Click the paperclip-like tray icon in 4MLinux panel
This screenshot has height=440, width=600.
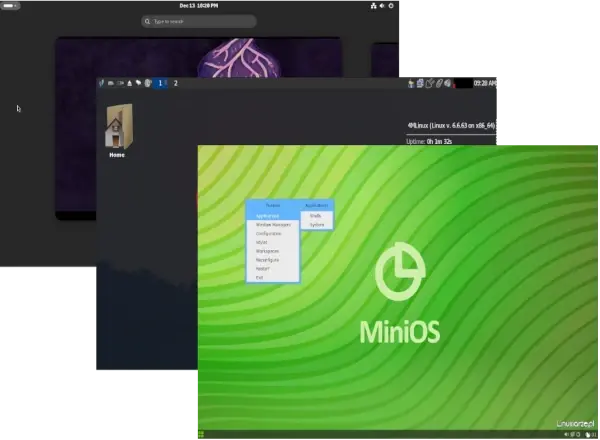439,83
